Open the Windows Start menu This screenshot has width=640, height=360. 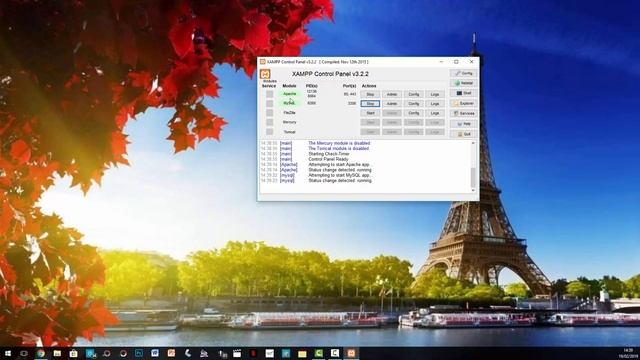click(7, 353)
